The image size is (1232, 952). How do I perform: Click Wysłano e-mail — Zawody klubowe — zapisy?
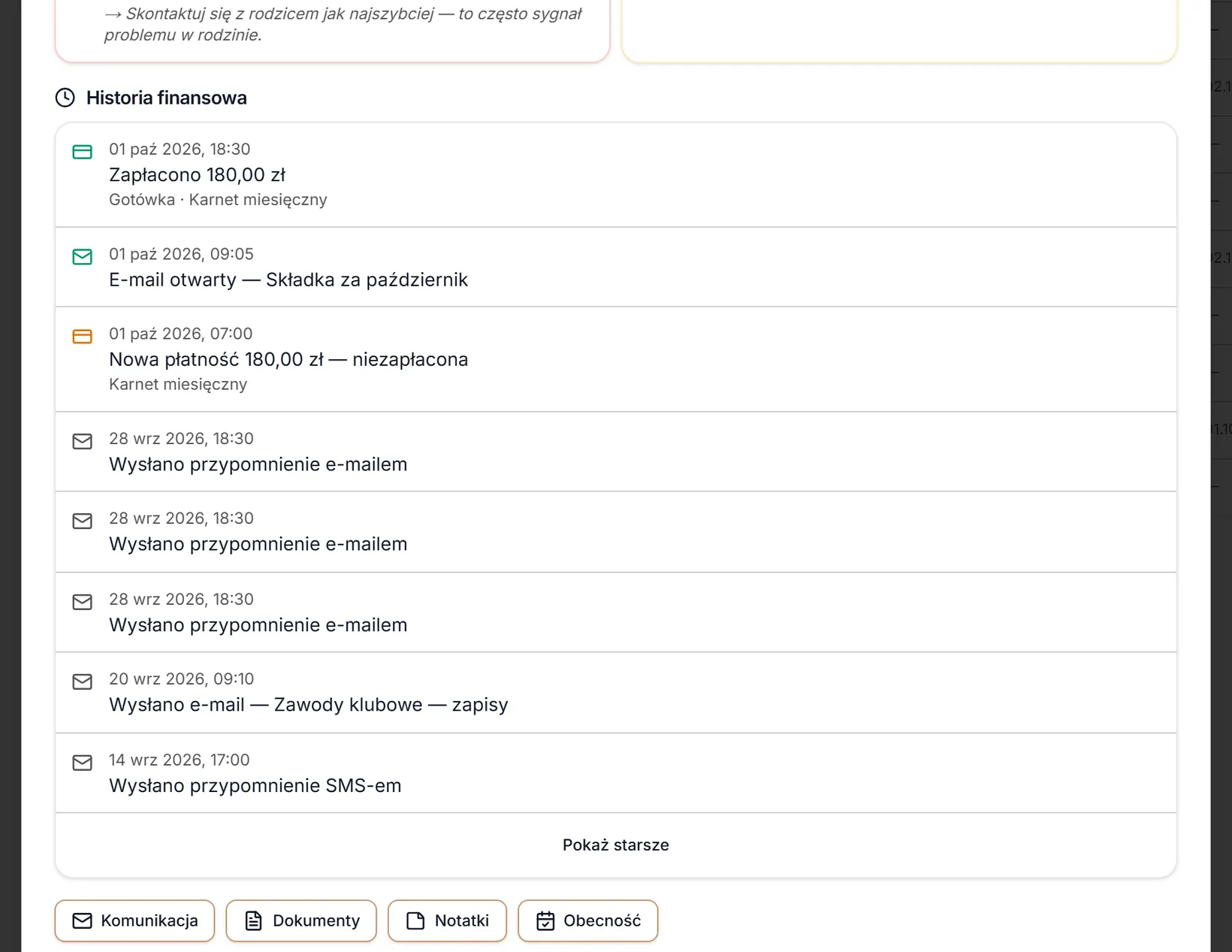[x=309, y=705]
